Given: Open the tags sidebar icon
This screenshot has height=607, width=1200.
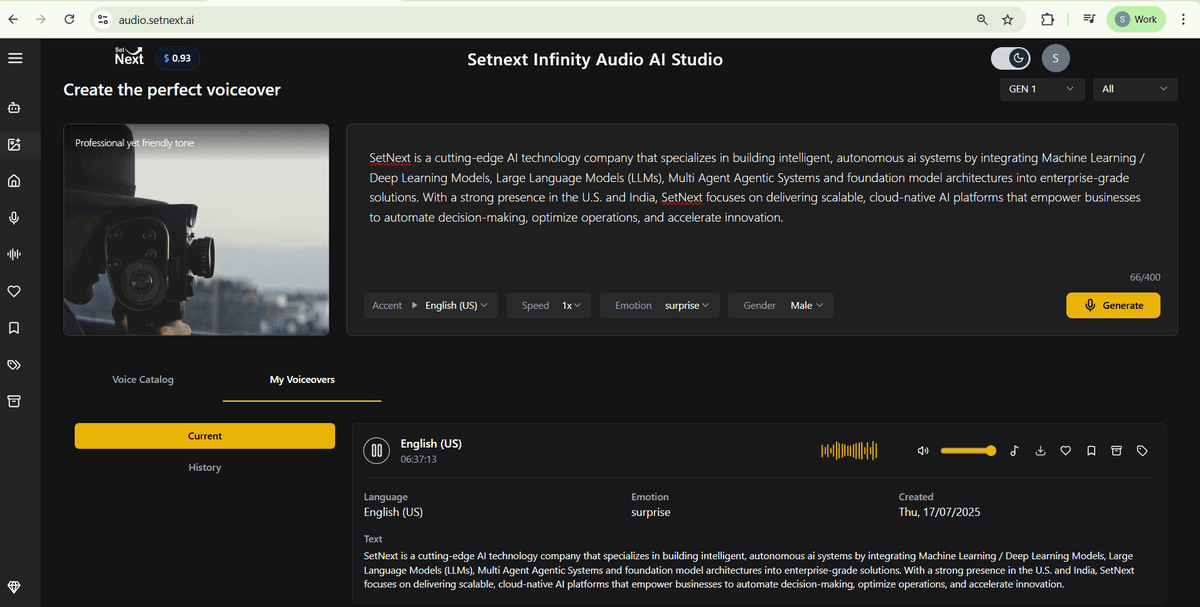Looking at the screenshot, I should (x=14, y=365).
